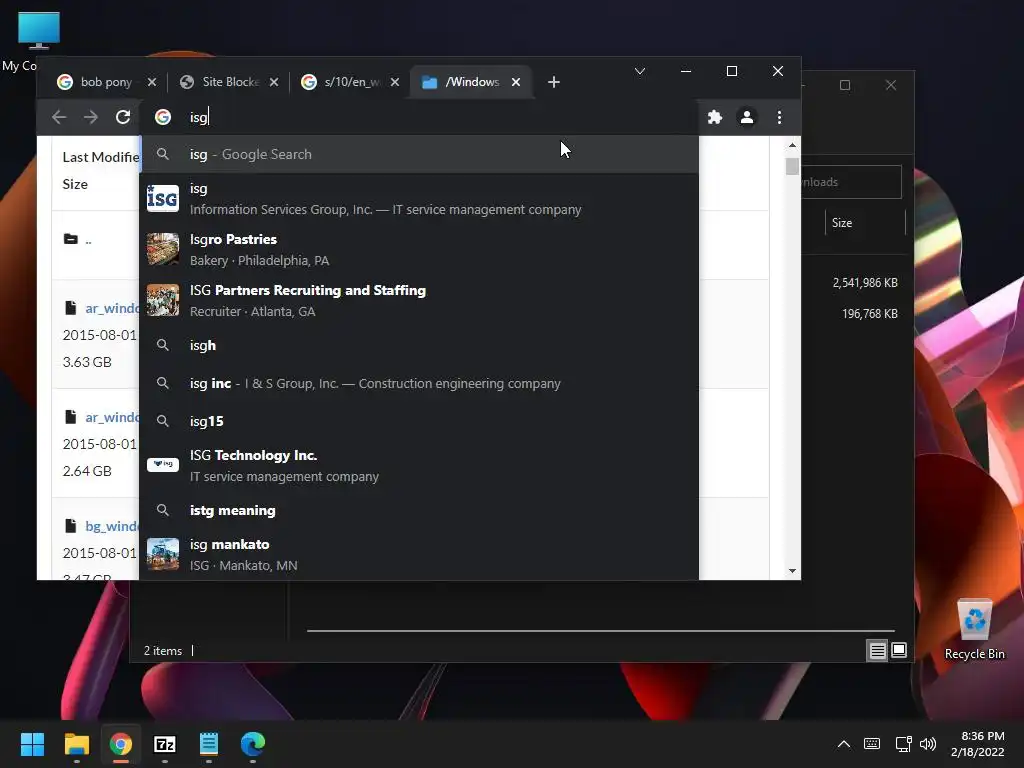Open the parent directory '..' folder link
The height and width of the screenshot is (768, 1024).
tap(88, 240)
